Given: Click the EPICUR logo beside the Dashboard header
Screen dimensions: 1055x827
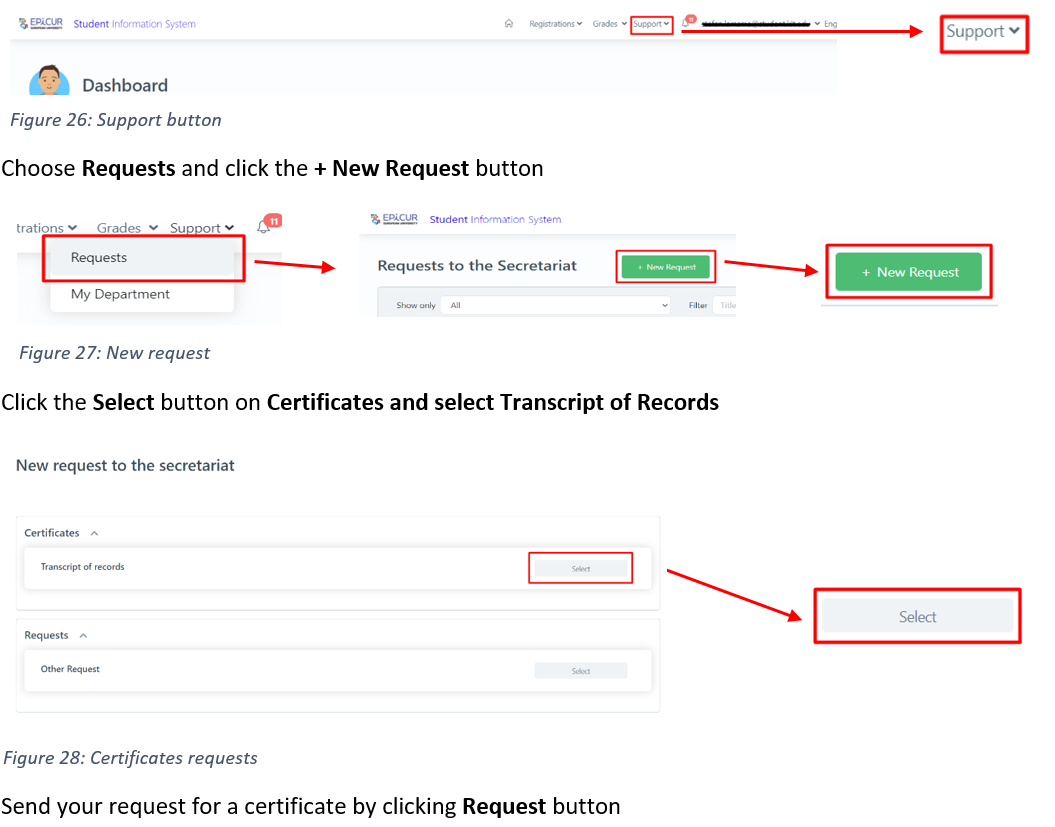Looking at the screenshot, I should coord(40,23).
